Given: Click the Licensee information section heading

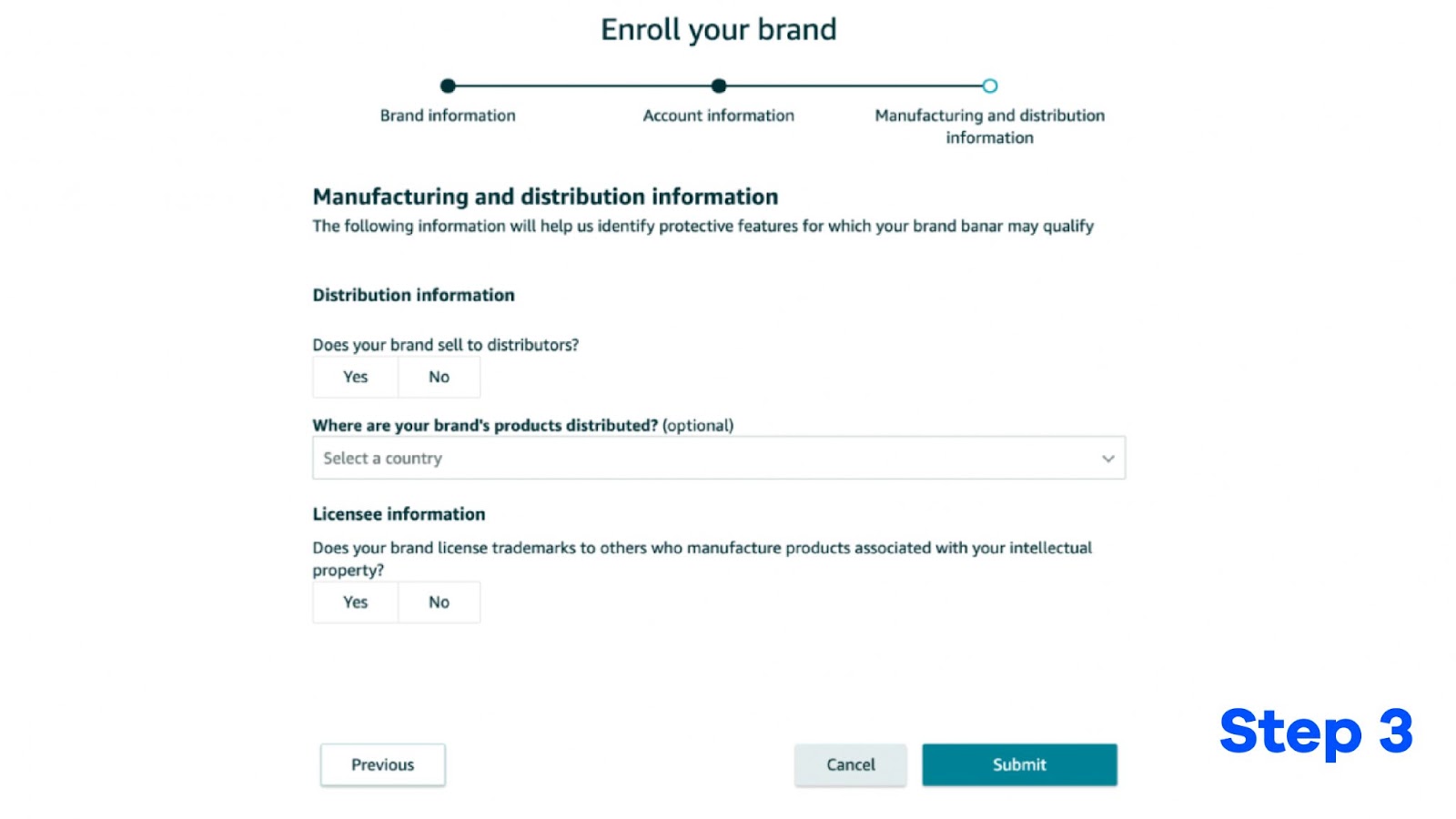Looking at the screenshot, I should [x=399, y=514].
